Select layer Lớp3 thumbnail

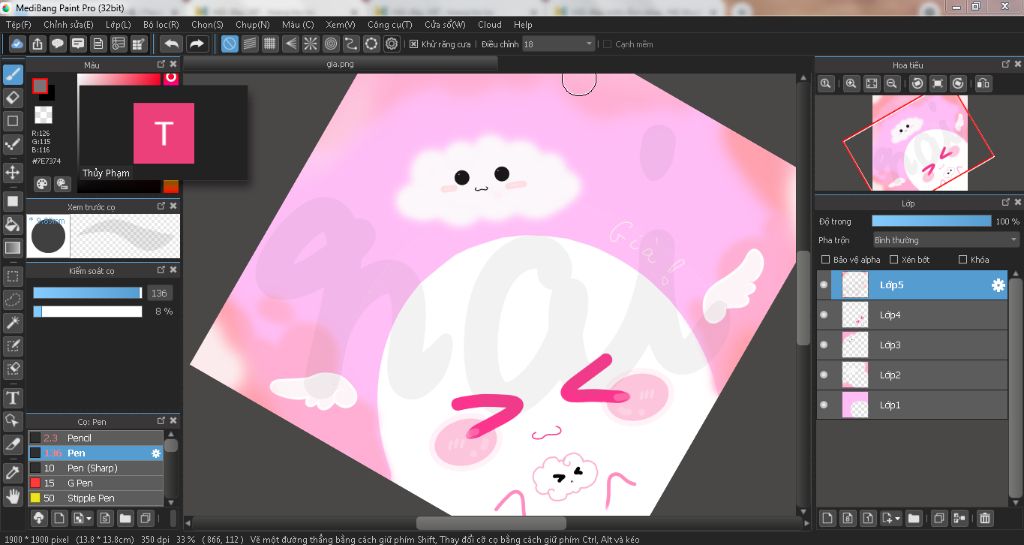click(x=855, y=345)
